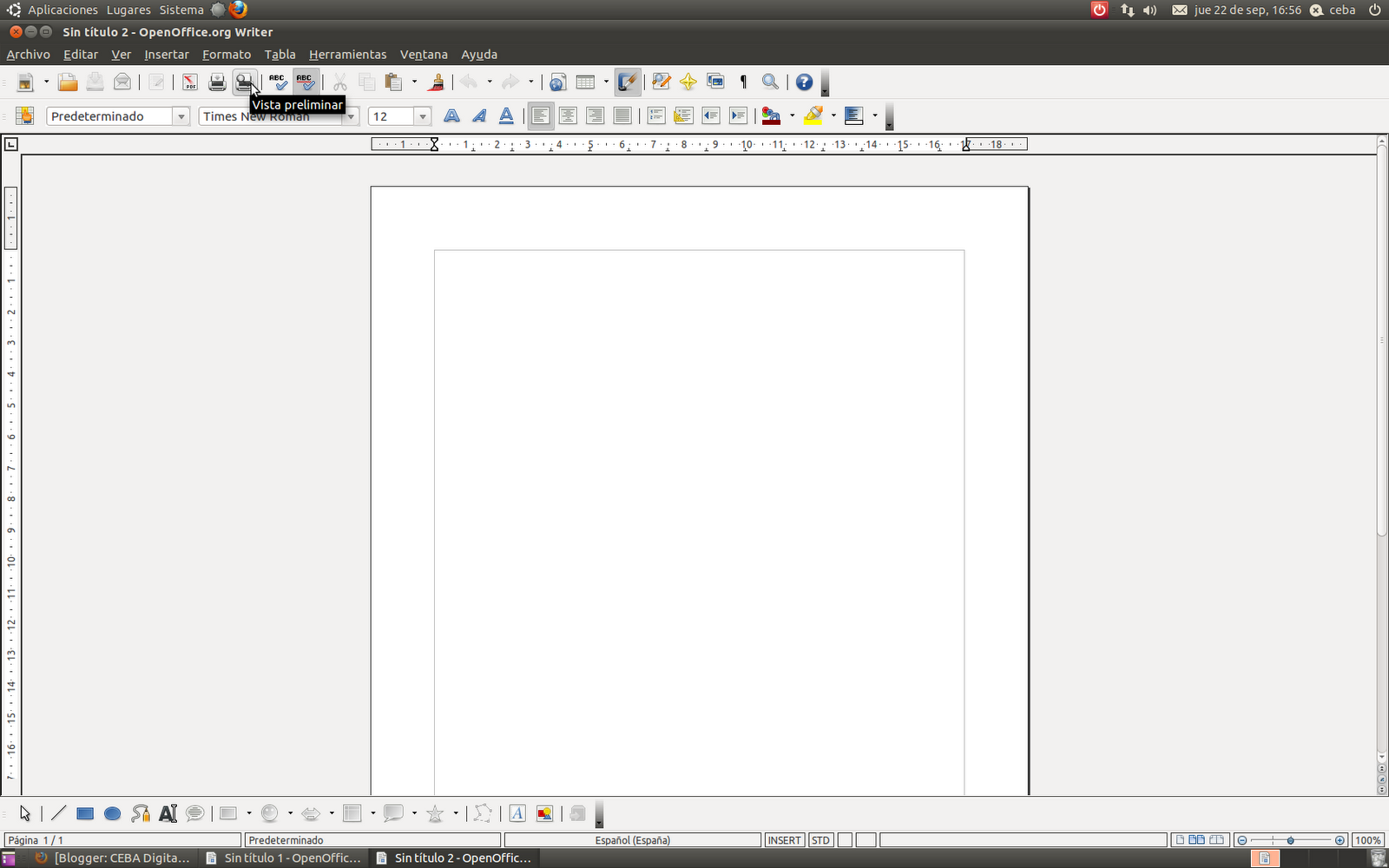1389x868 pixels.
Task: Activate the format paintbrush tool
Action: [x=438, y=82]
